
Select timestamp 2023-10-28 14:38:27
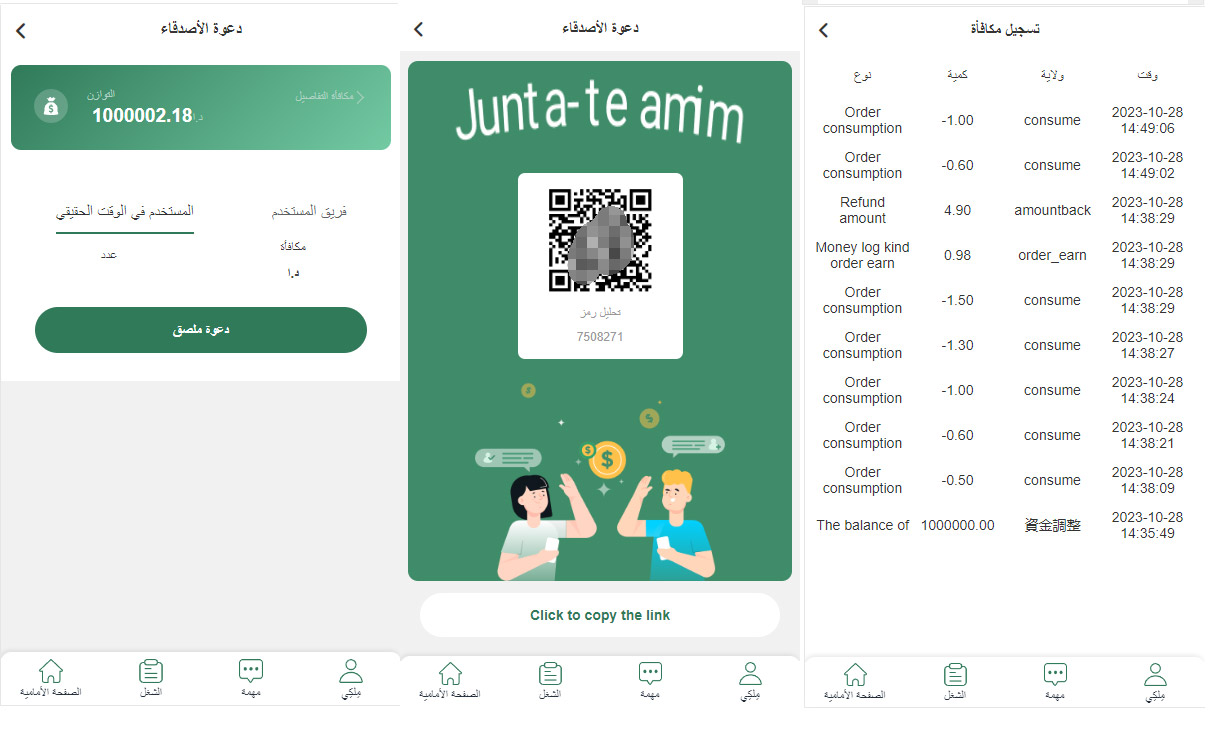[x=1148, y=345]
